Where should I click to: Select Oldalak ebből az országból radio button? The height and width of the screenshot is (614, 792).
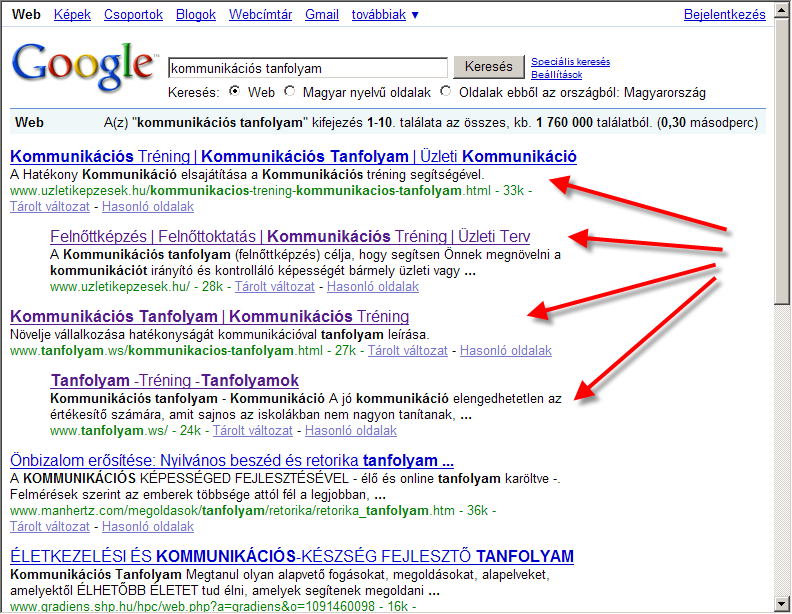pyautogui.click(x=446, y=91)
